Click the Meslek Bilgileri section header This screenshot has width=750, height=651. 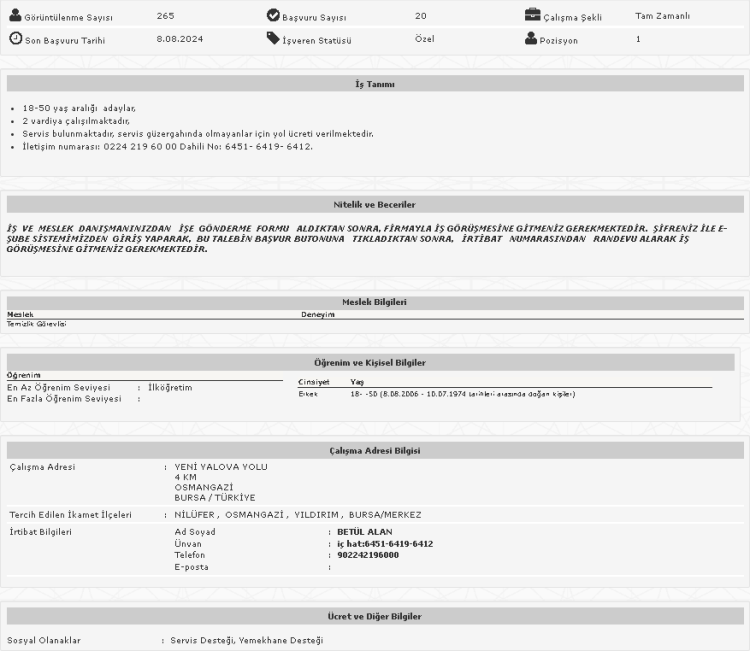point(375,301)
